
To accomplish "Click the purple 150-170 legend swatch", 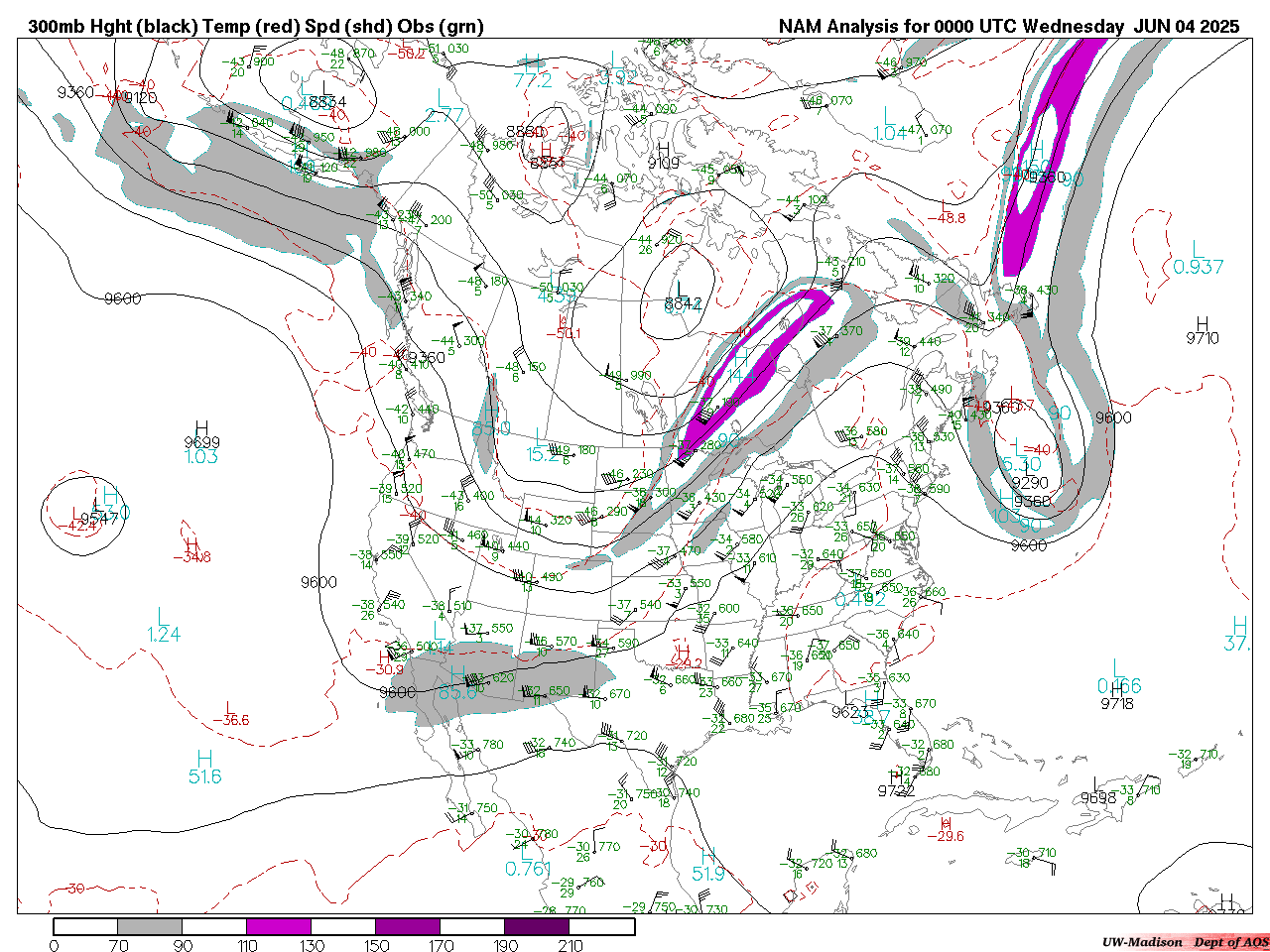I will (408, 926).
